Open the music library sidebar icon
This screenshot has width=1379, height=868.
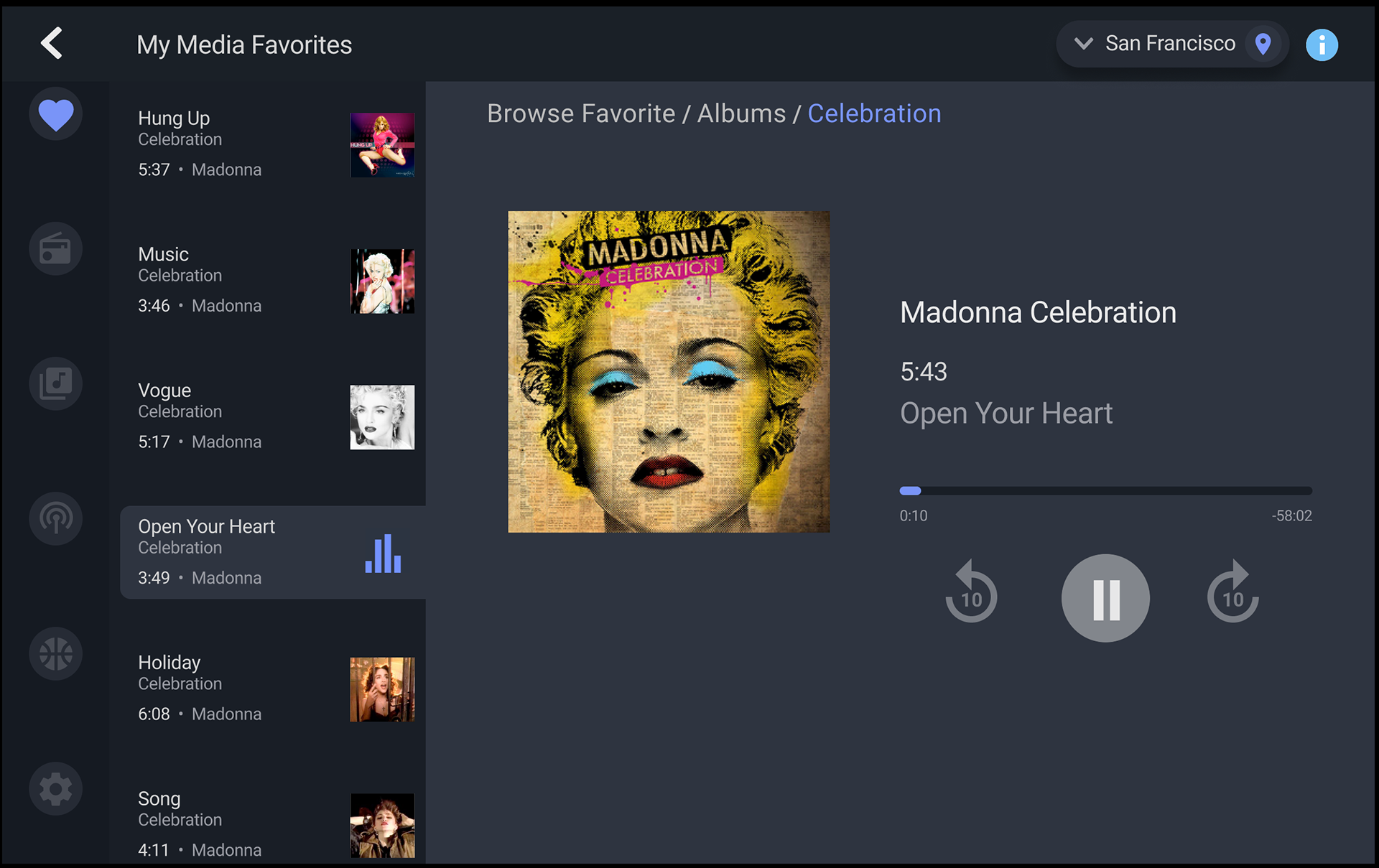pos(55,383)
